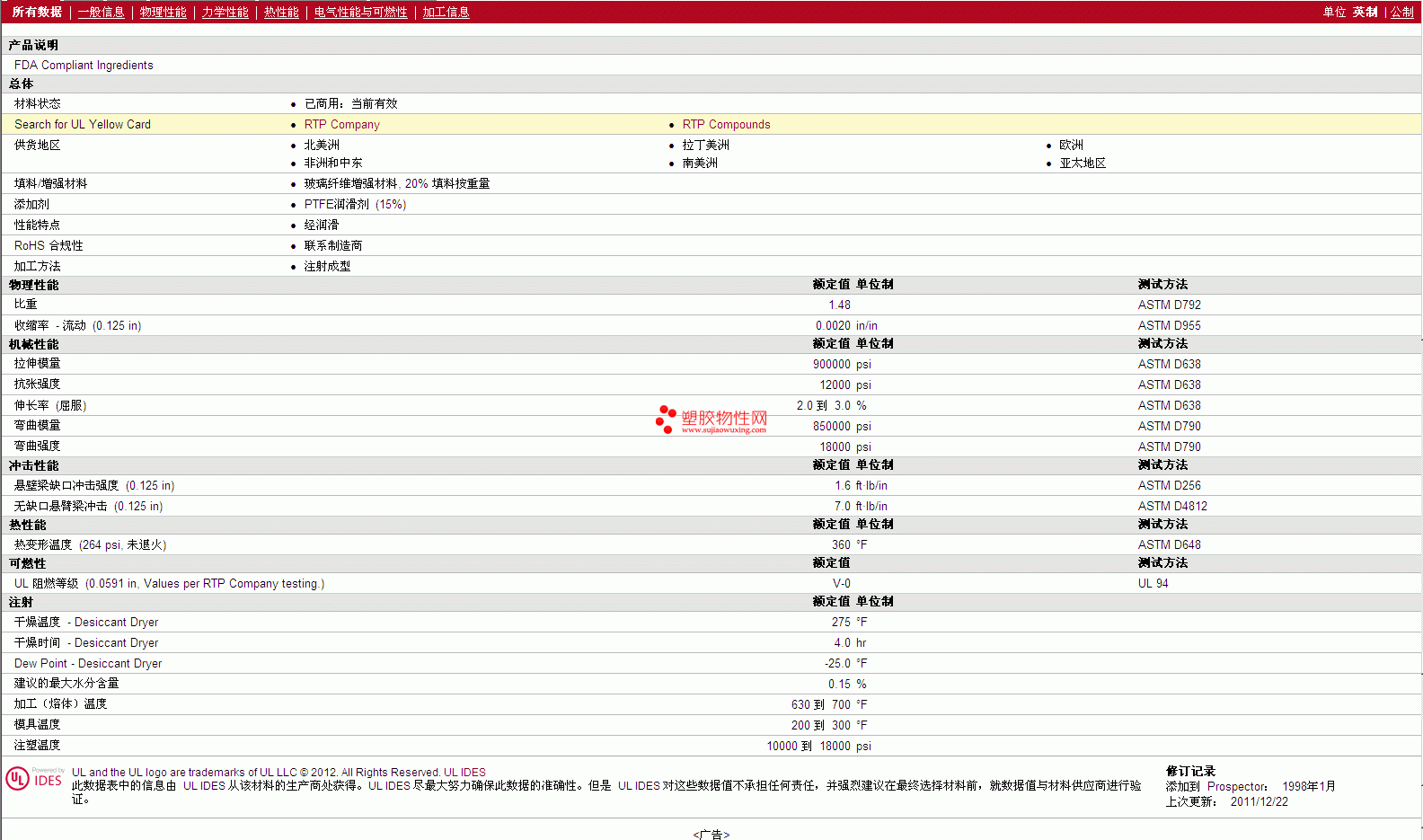Open the RTP Compounds link
Screen dimensions: 1423x840
(x=727, y=125)
